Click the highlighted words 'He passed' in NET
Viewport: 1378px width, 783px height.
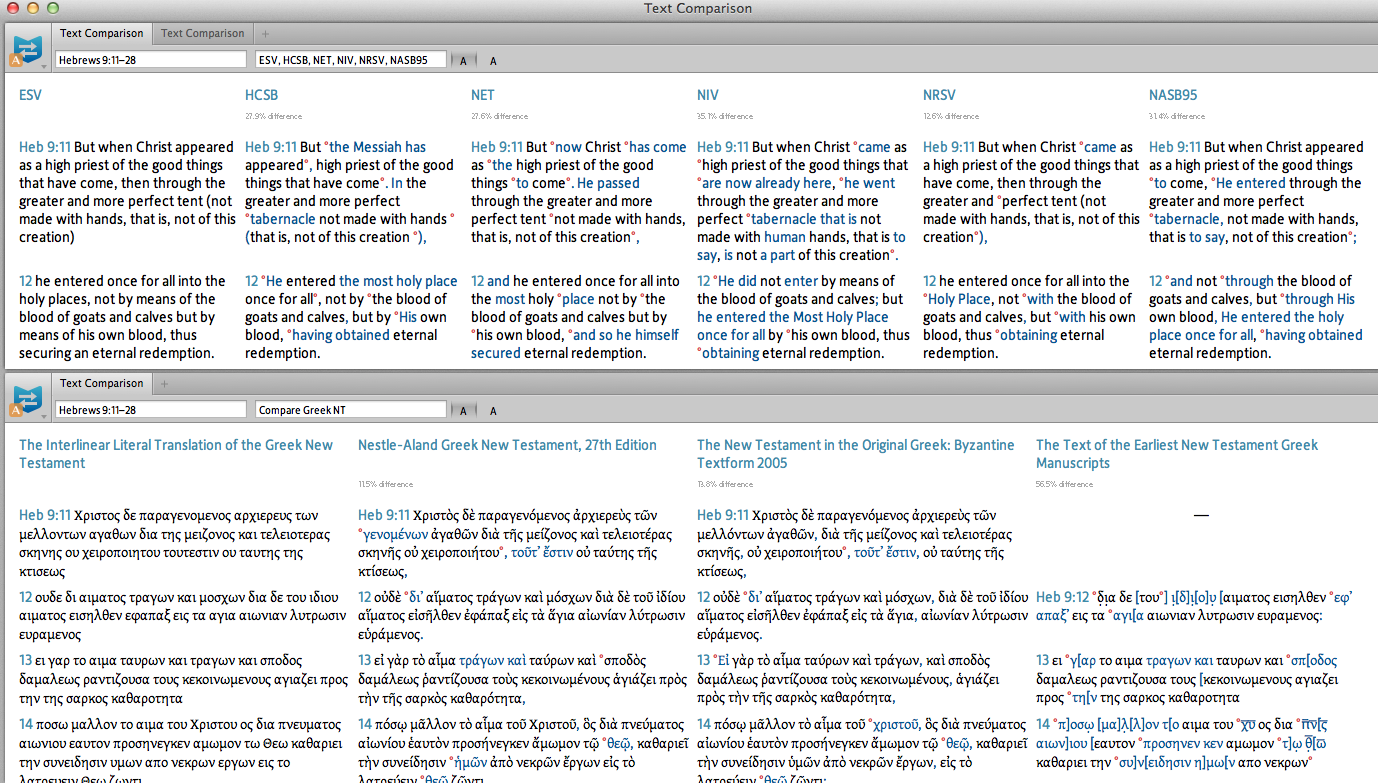click(609, 183)
